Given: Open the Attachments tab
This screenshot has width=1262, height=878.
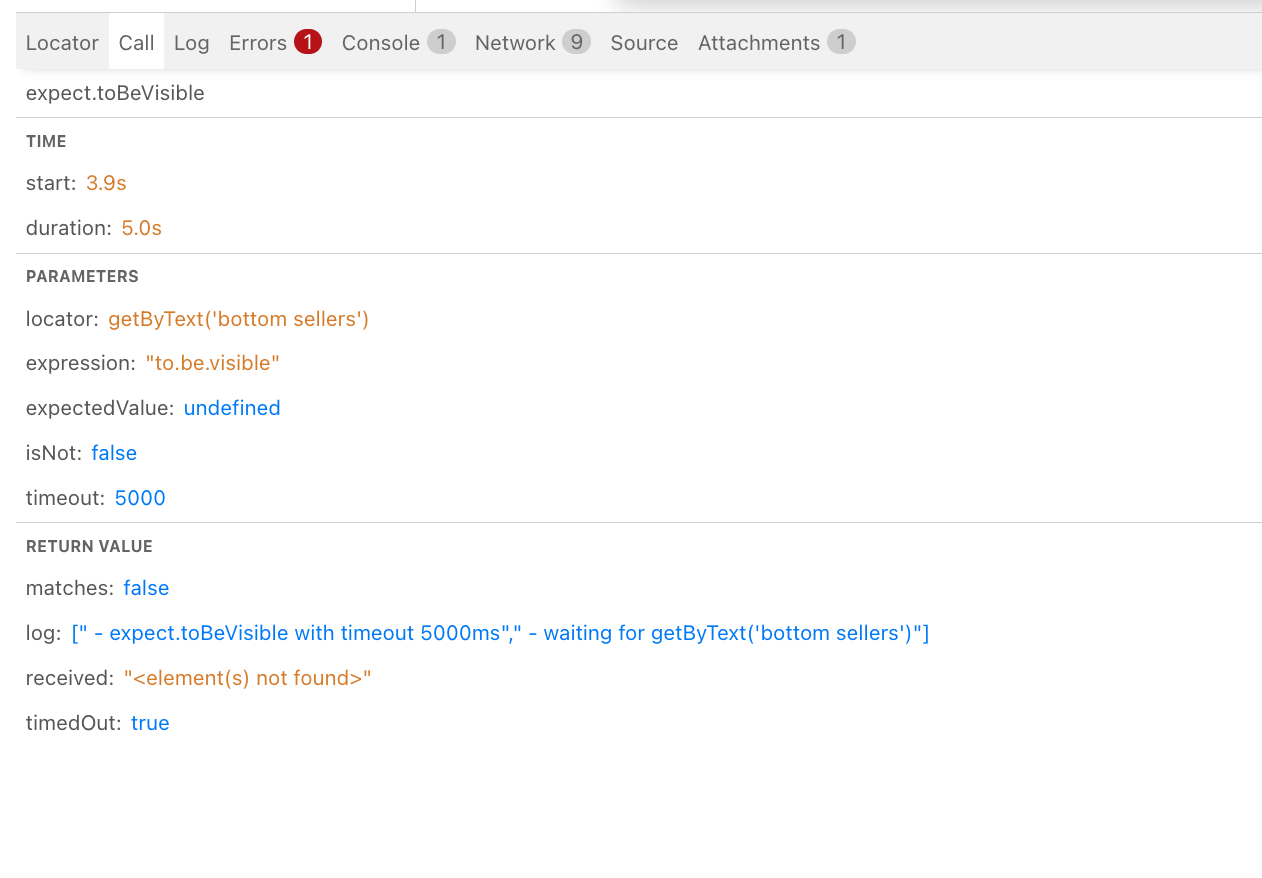Looking at the screenshot, I should coord(759,43).
